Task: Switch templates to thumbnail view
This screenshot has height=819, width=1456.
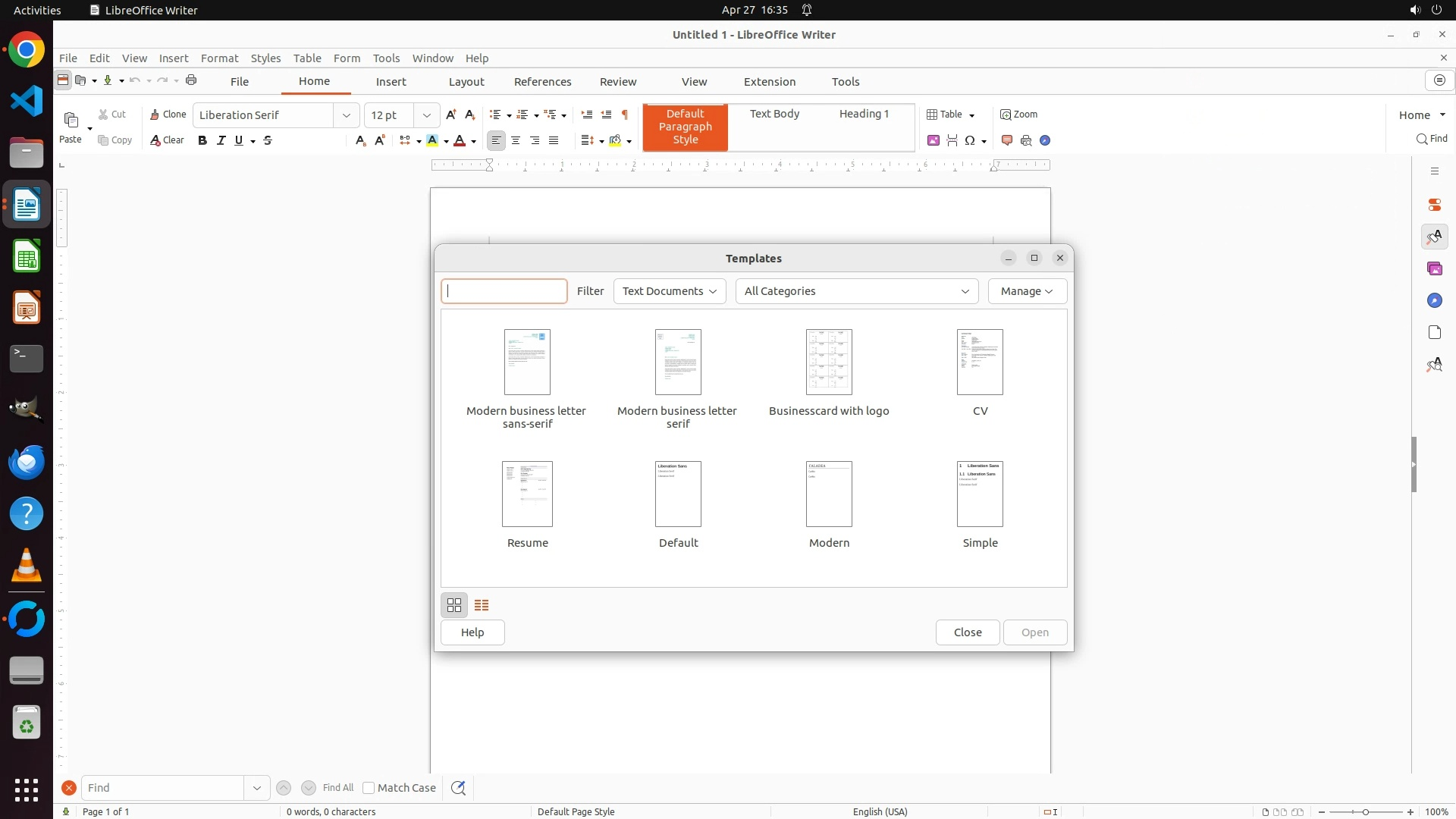Action: (454, 605)
